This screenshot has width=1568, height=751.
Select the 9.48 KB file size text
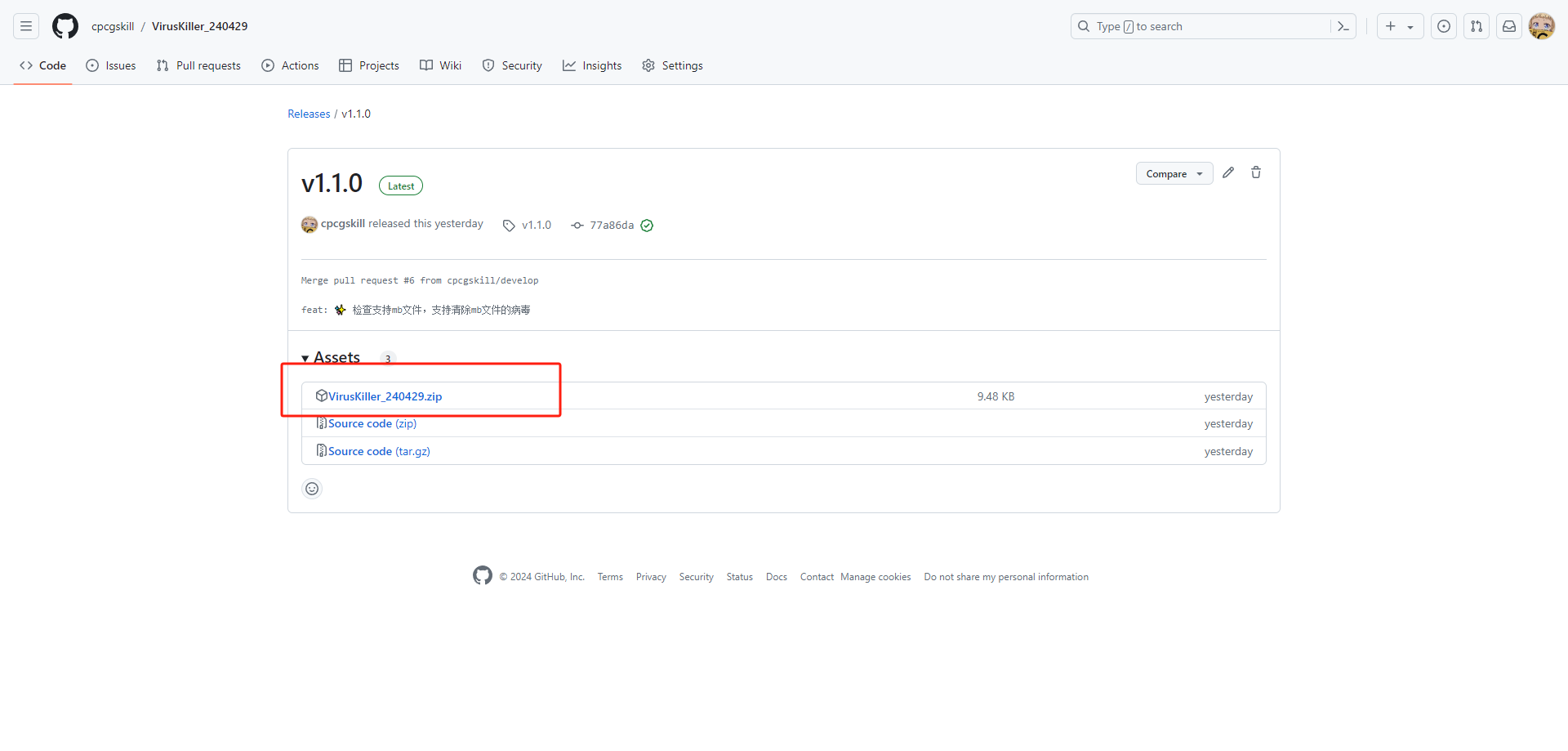tap(996, 396)
